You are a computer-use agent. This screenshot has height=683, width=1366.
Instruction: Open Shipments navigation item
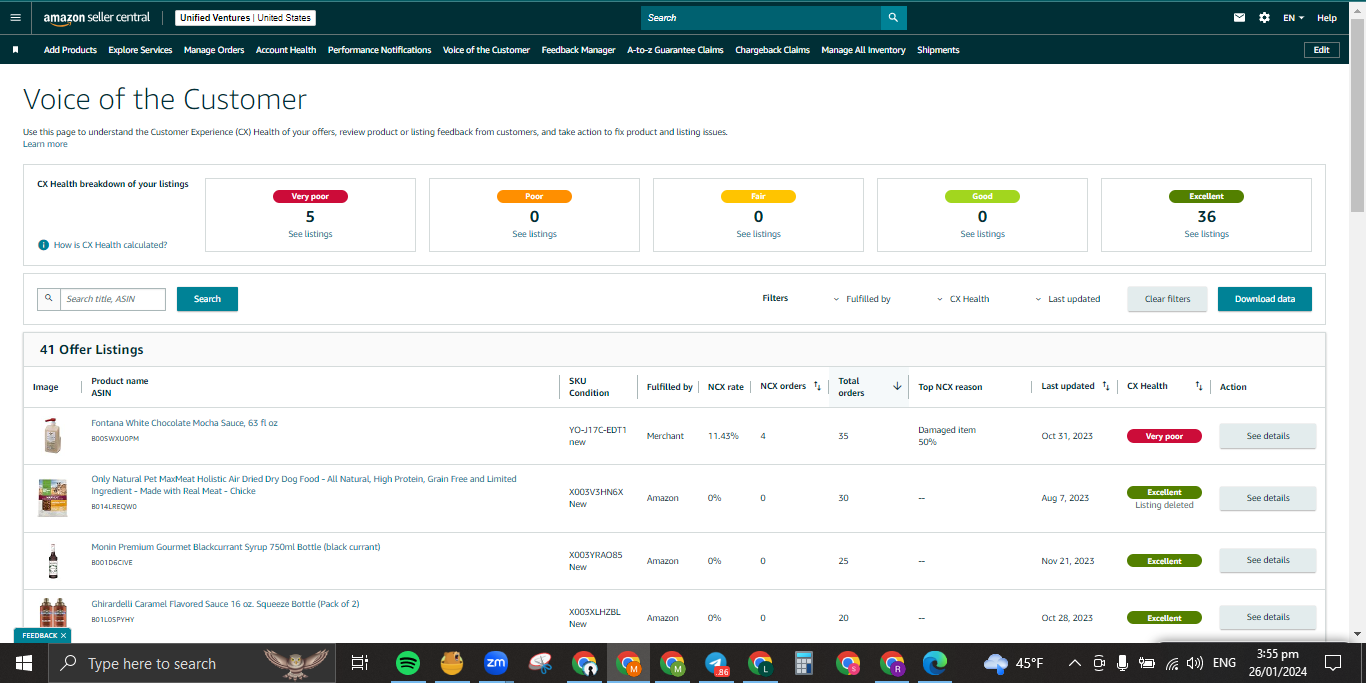938,50
